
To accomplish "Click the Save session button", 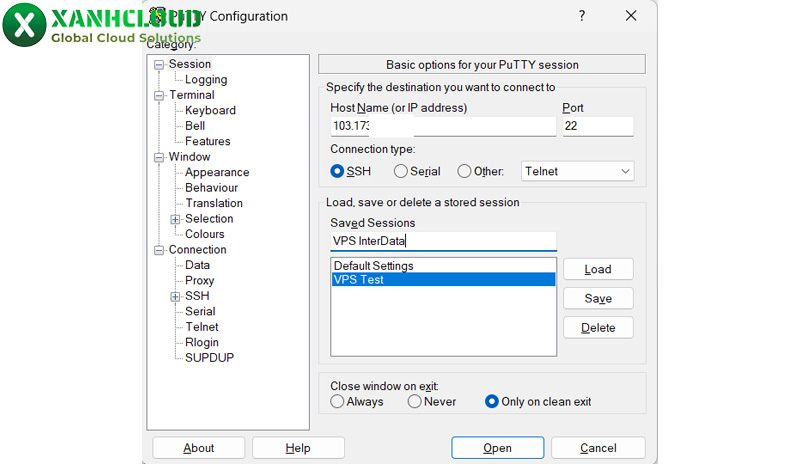I will (598, 298).
